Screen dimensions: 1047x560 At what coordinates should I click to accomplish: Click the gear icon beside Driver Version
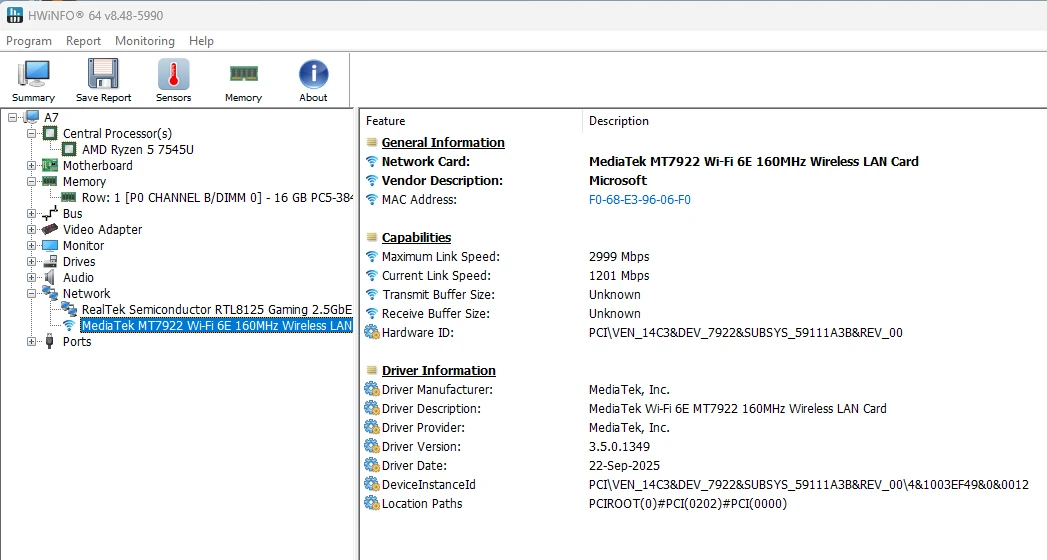pos(372,447)
